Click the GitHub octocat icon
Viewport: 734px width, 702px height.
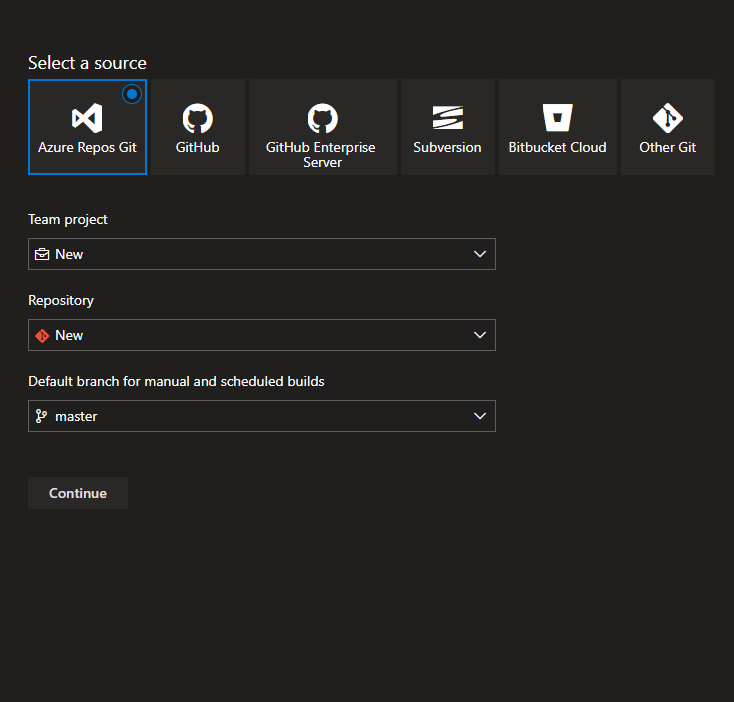pos(198,119)
